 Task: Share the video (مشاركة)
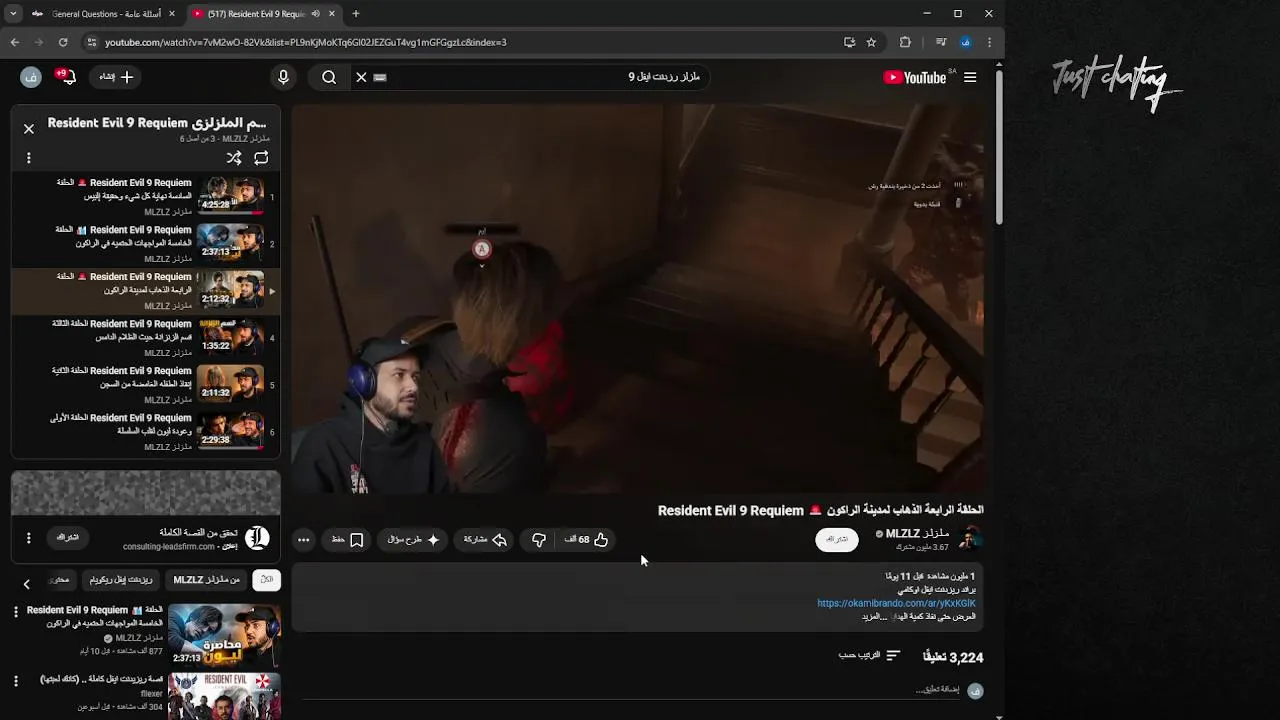point(485,540)
